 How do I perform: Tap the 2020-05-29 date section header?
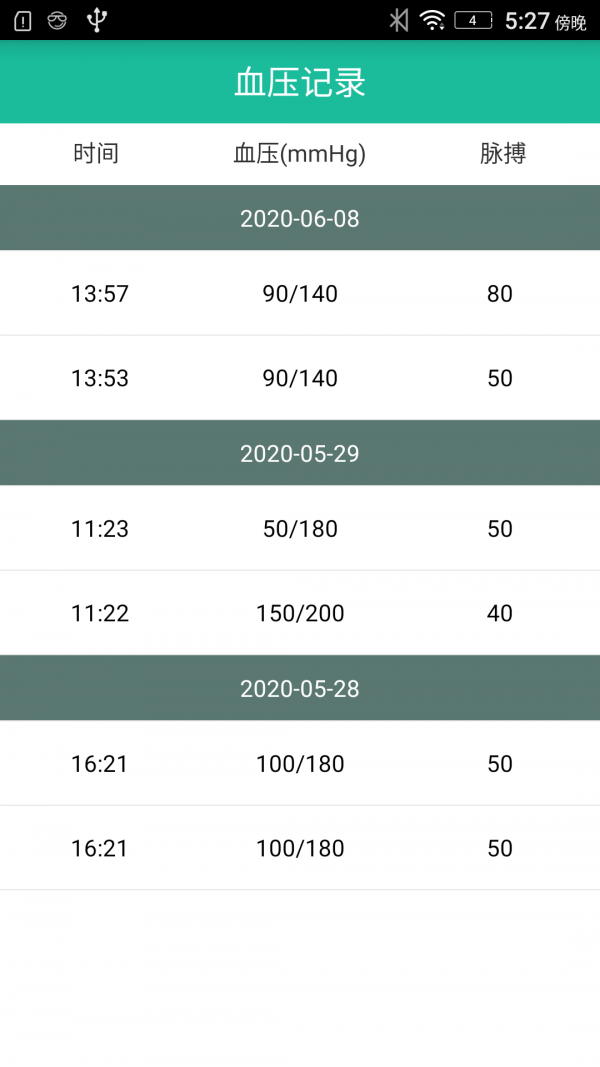[x=300, y=454]
